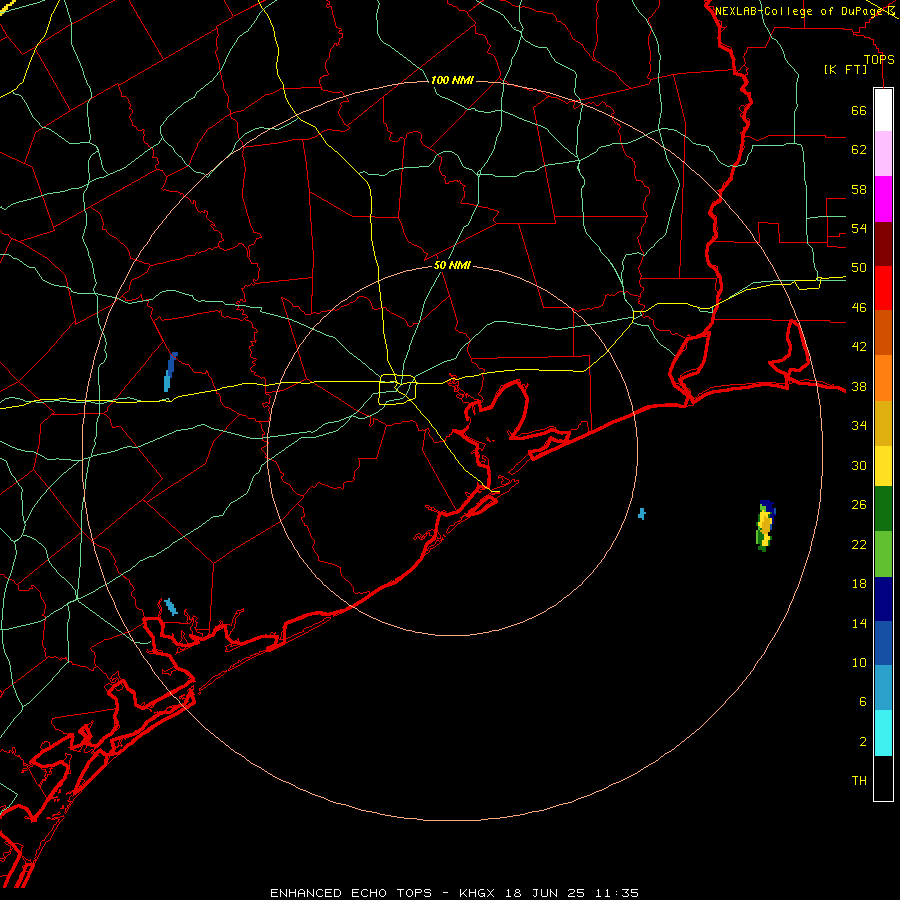Image resolution: width=900 pixels, height=900 pixels.
Task: Click the legend value '38'
Action: pyautogui.click(x=859, y=386)
